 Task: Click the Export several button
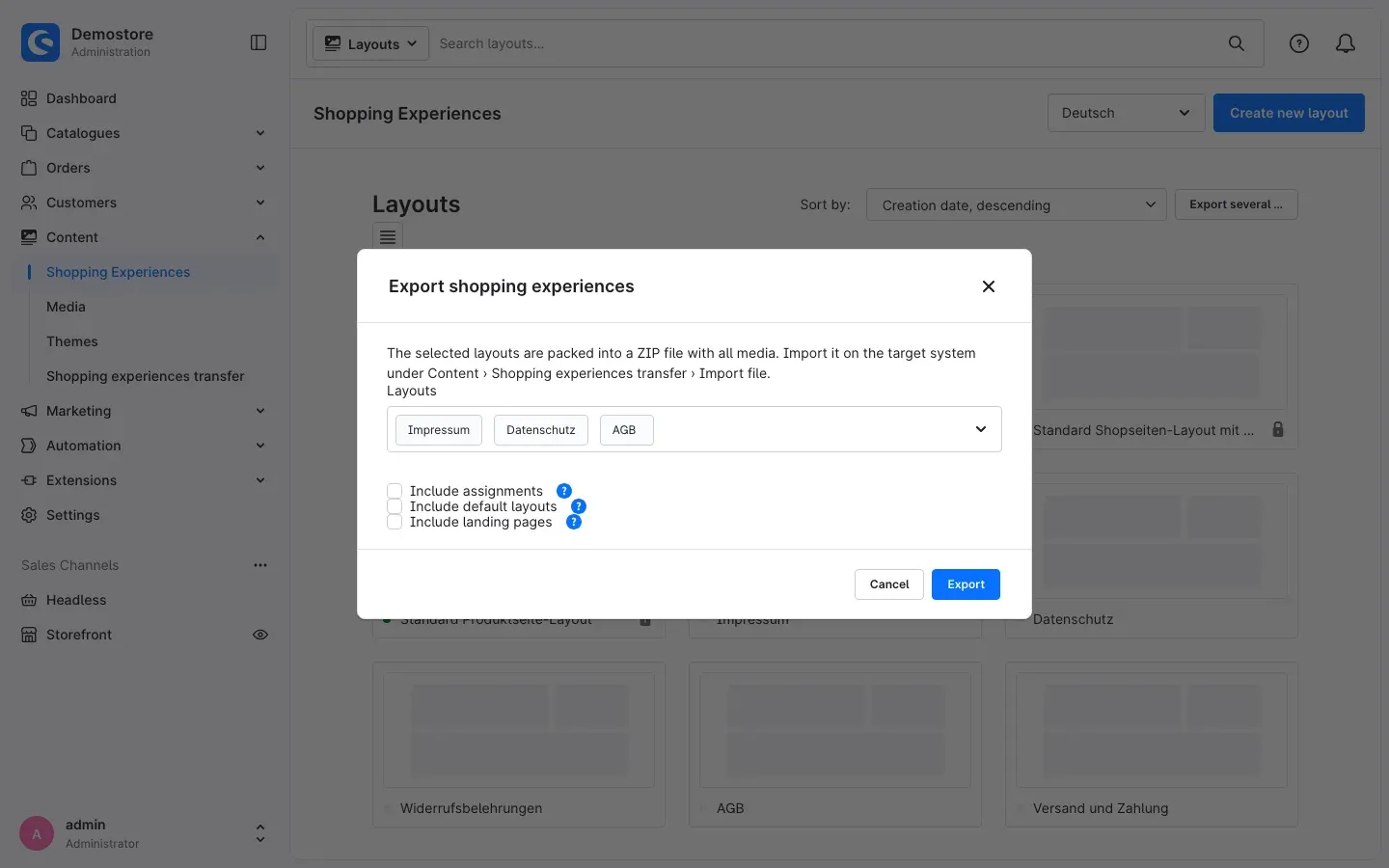pyautogui.click(x=1236, y=204)
